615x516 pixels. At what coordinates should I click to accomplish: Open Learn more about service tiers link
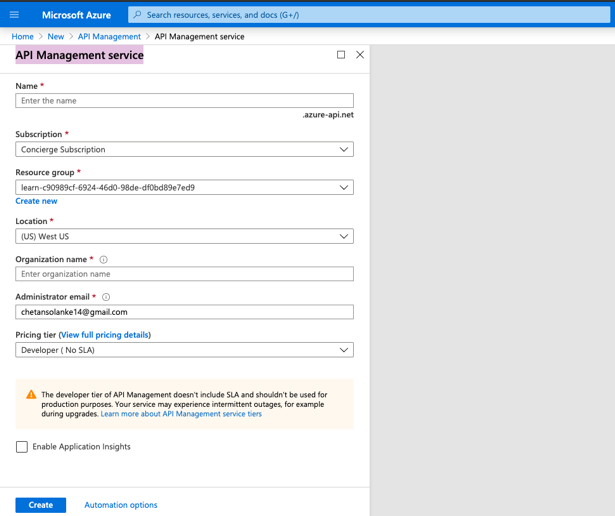(181, 414)
